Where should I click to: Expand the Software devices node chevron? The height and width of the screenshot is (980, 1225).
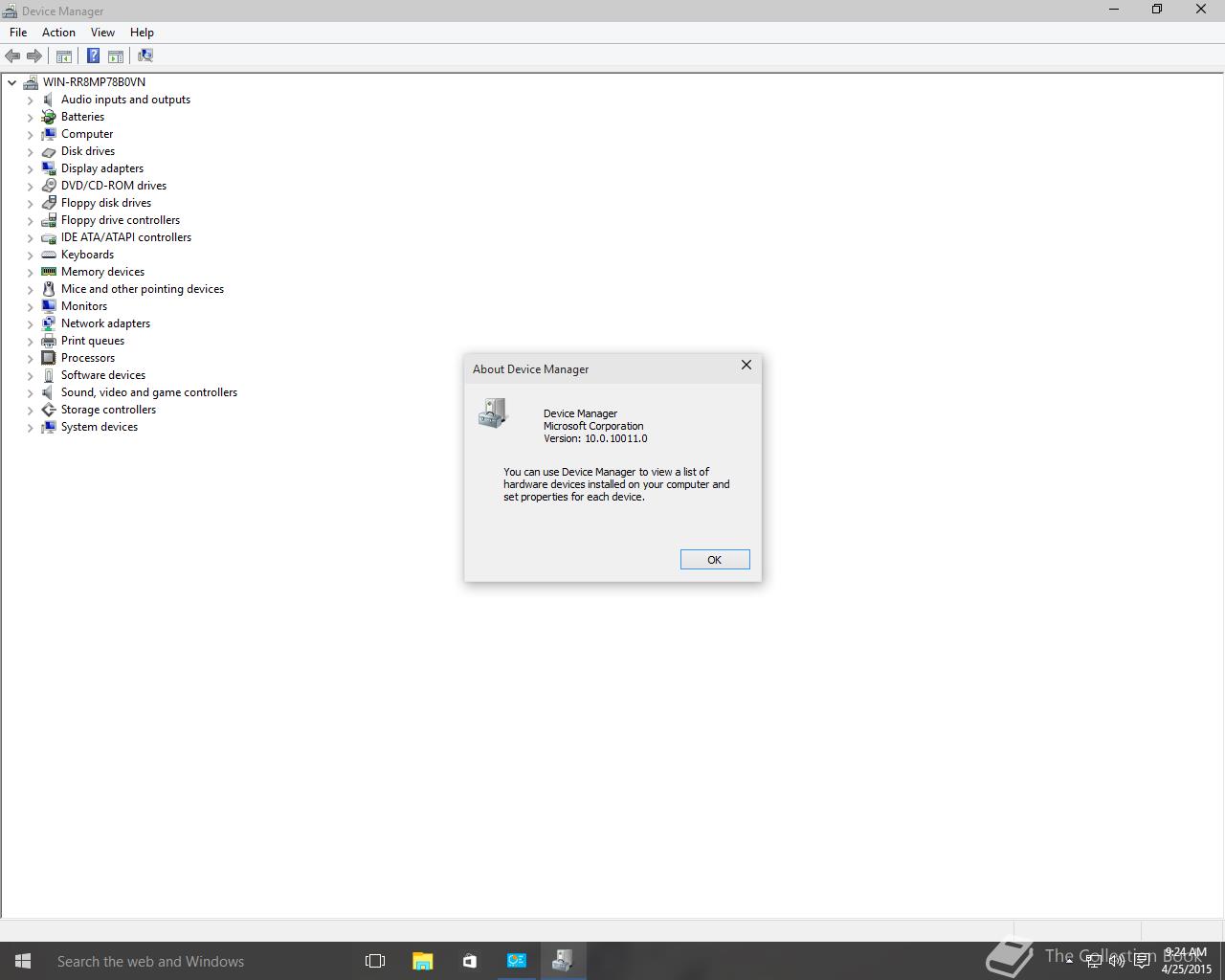[x=30, y=375]
